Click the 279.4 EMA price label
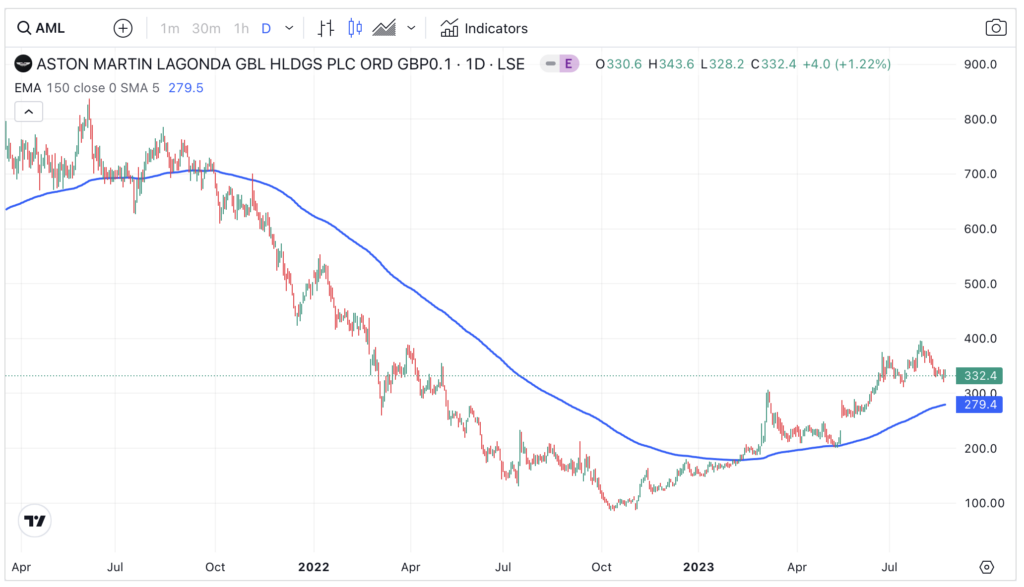Image resolution: width=1024 pixels, height=587 pixels. pos(980,405)
